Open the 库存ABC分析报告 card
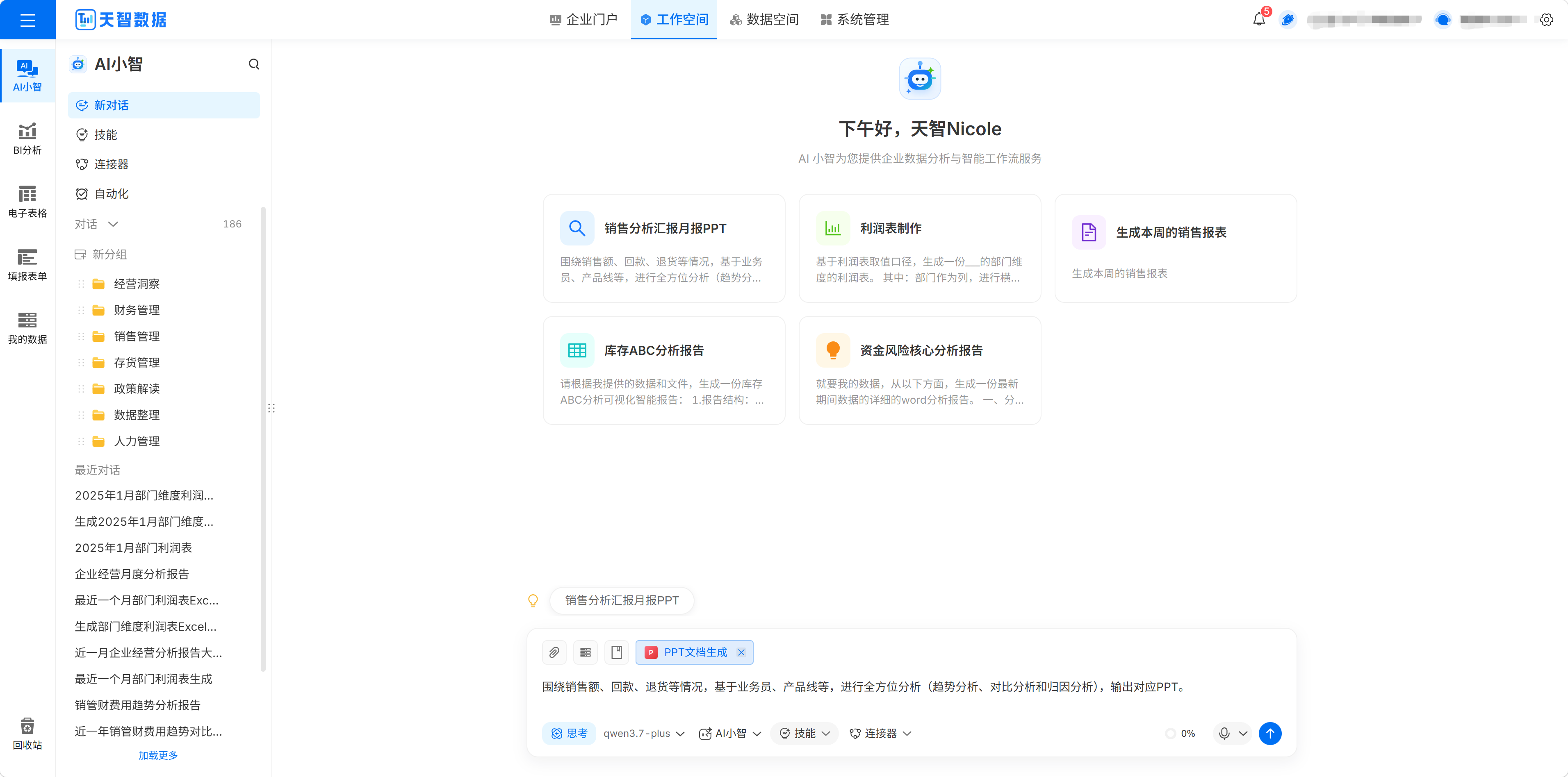The image size is (1568, 777). tap(663, 370)
